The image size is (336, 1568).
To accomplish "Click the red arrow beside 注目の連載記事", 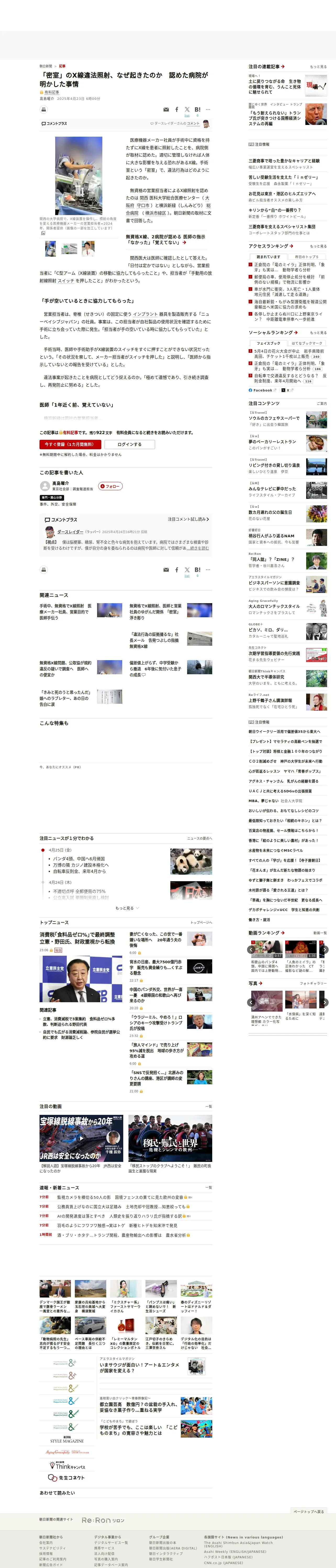I will (x=283, y=66).
